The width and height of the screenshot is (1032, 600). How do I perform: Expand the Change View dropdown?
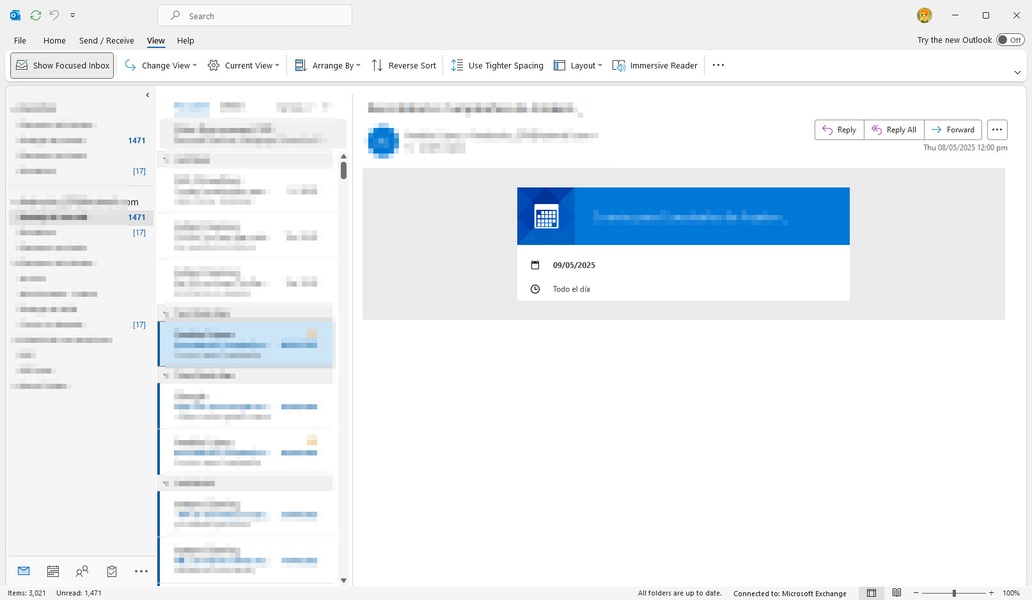(x=161, y=65)
